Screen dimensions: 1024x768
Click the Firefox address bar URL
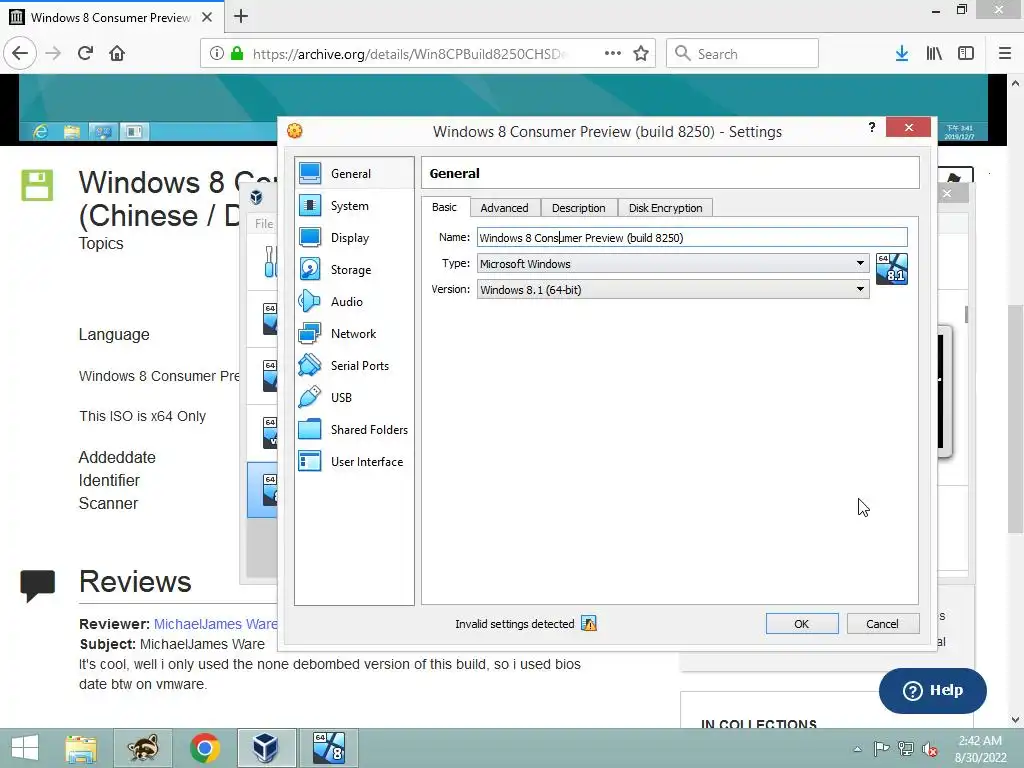(410, 54)
